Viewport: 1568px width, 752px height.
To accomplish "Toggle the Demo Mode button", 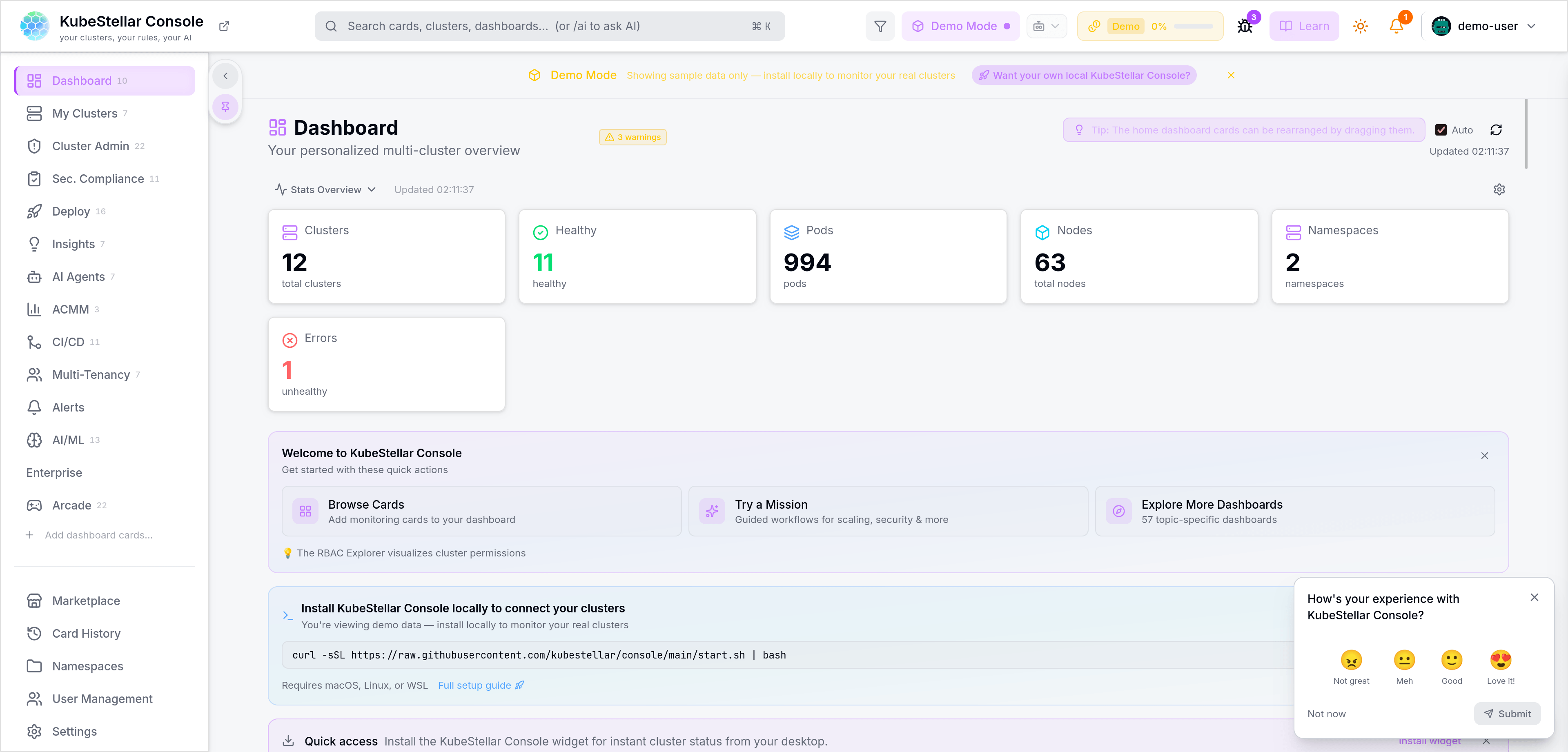I will (x=960, y=26).
